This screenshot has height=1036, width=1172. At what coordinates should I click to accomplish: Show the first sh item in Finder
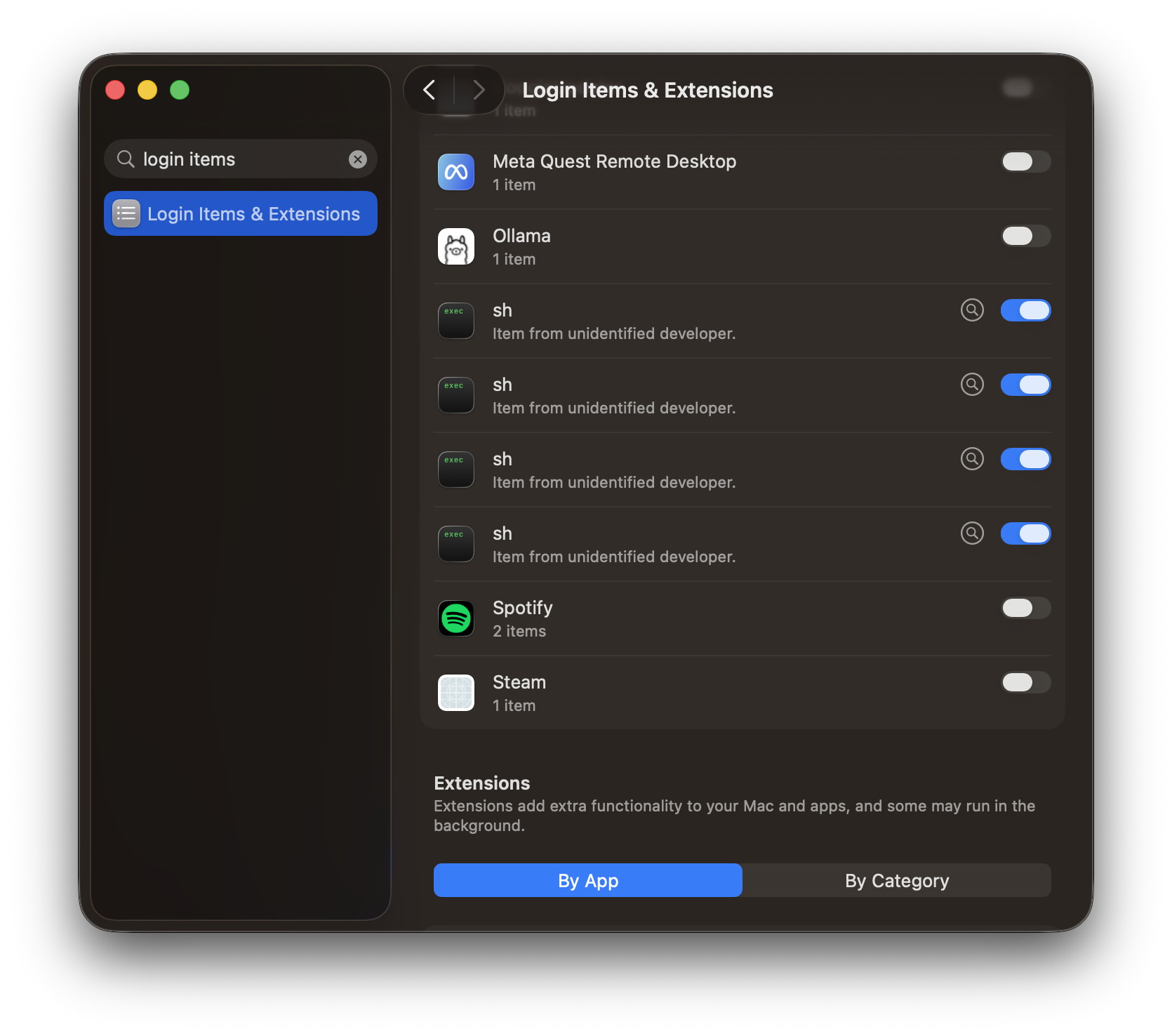(972, 310)
